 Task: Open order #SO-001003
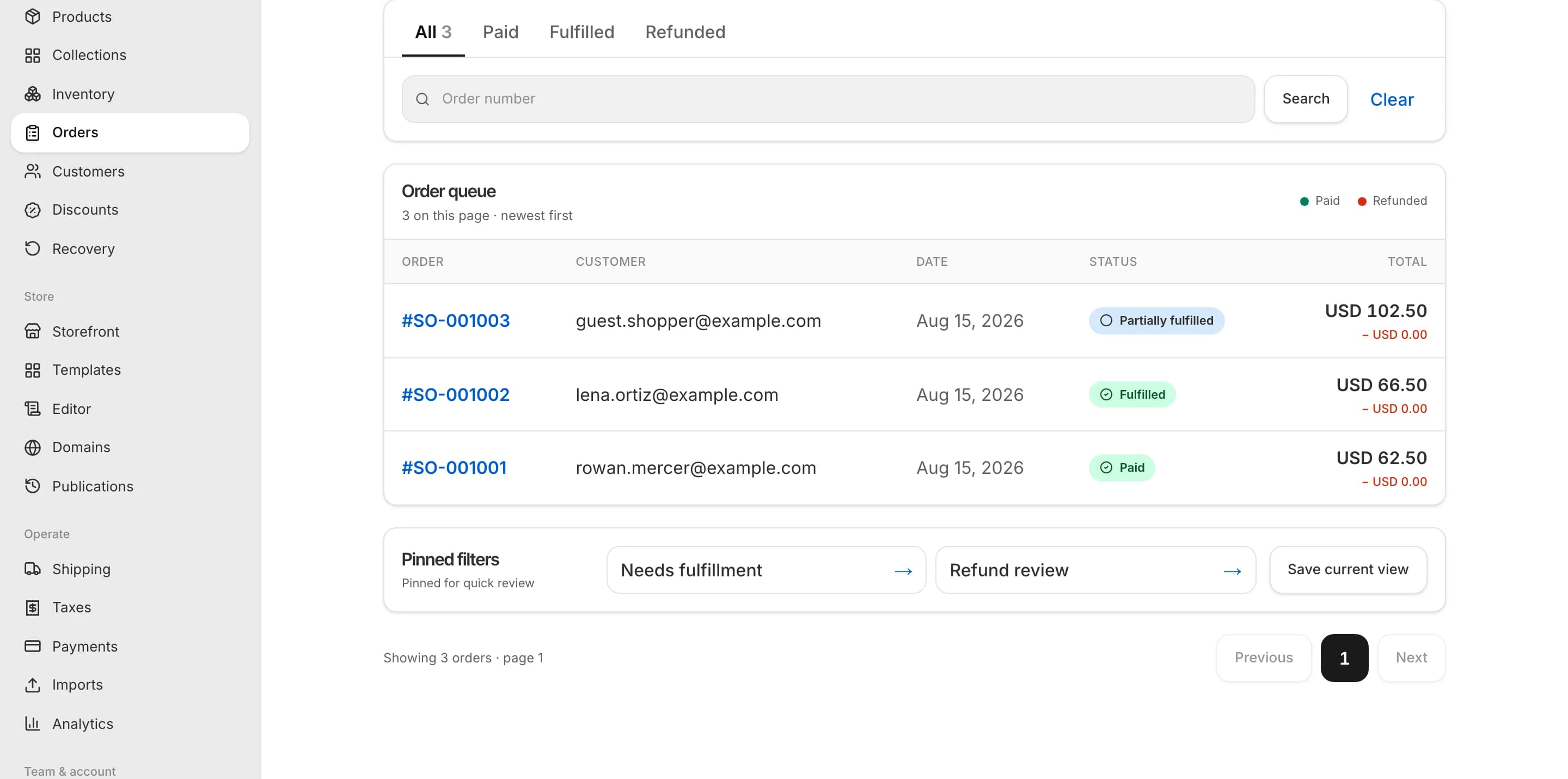click(455, 321)
